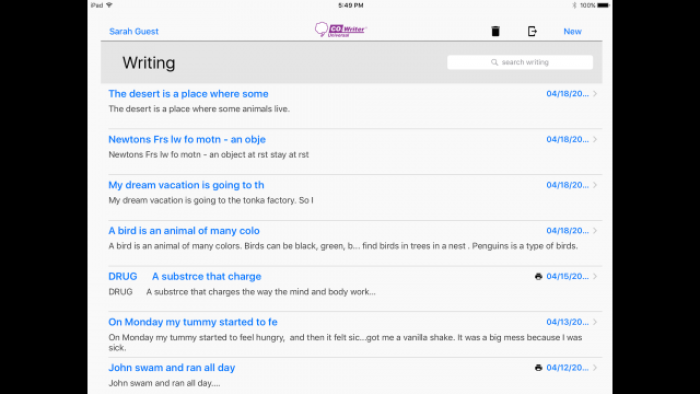The image size is (700, 394).
Task: Click preview text mentioning the tonka factory
Action: tap(211, 200)
